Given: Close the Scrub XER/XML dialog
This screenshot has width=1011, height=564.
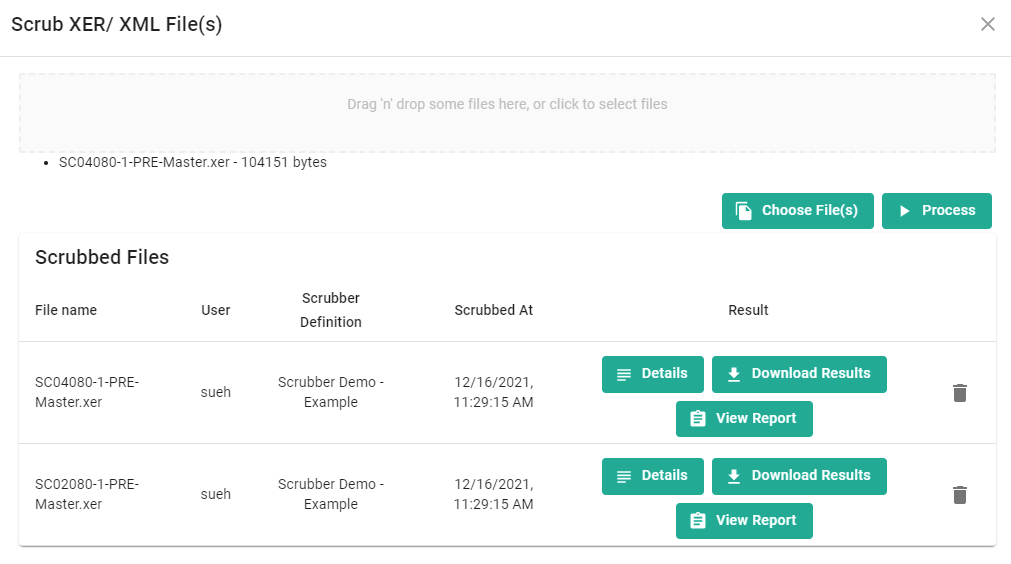Looking at the screenshot, I should pos(987,24).
